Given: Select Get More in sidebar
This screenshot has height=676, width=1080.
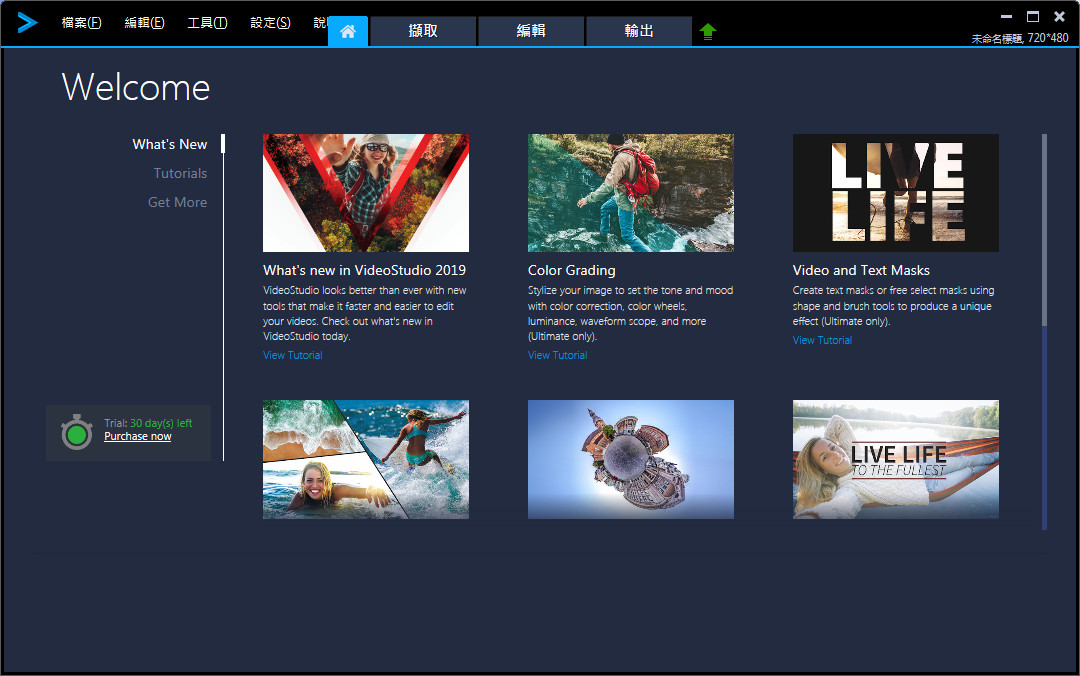Looking at the screenshot, I should pyautogui.click(x=178, y=202).
